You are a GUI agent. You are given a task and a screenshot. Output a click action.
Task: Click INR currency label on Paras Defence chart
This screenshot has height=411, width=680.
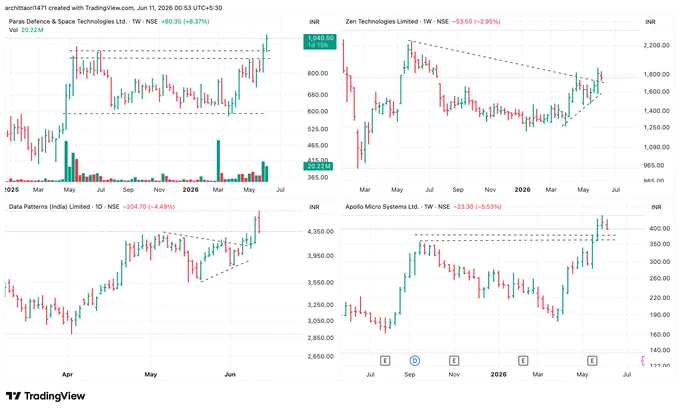click(314, 22)
